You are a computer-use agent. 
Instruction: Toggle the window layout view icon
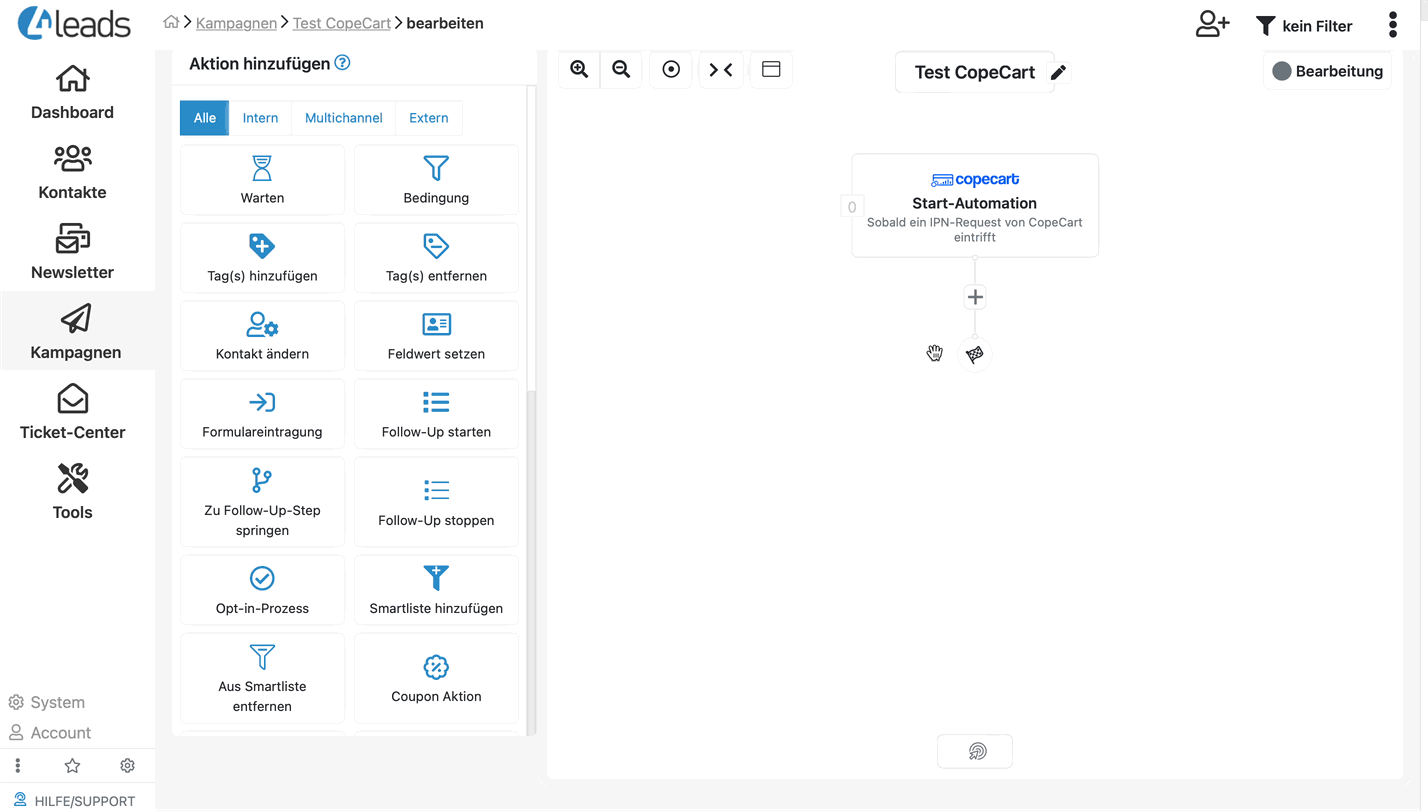[x=771, y=69]
